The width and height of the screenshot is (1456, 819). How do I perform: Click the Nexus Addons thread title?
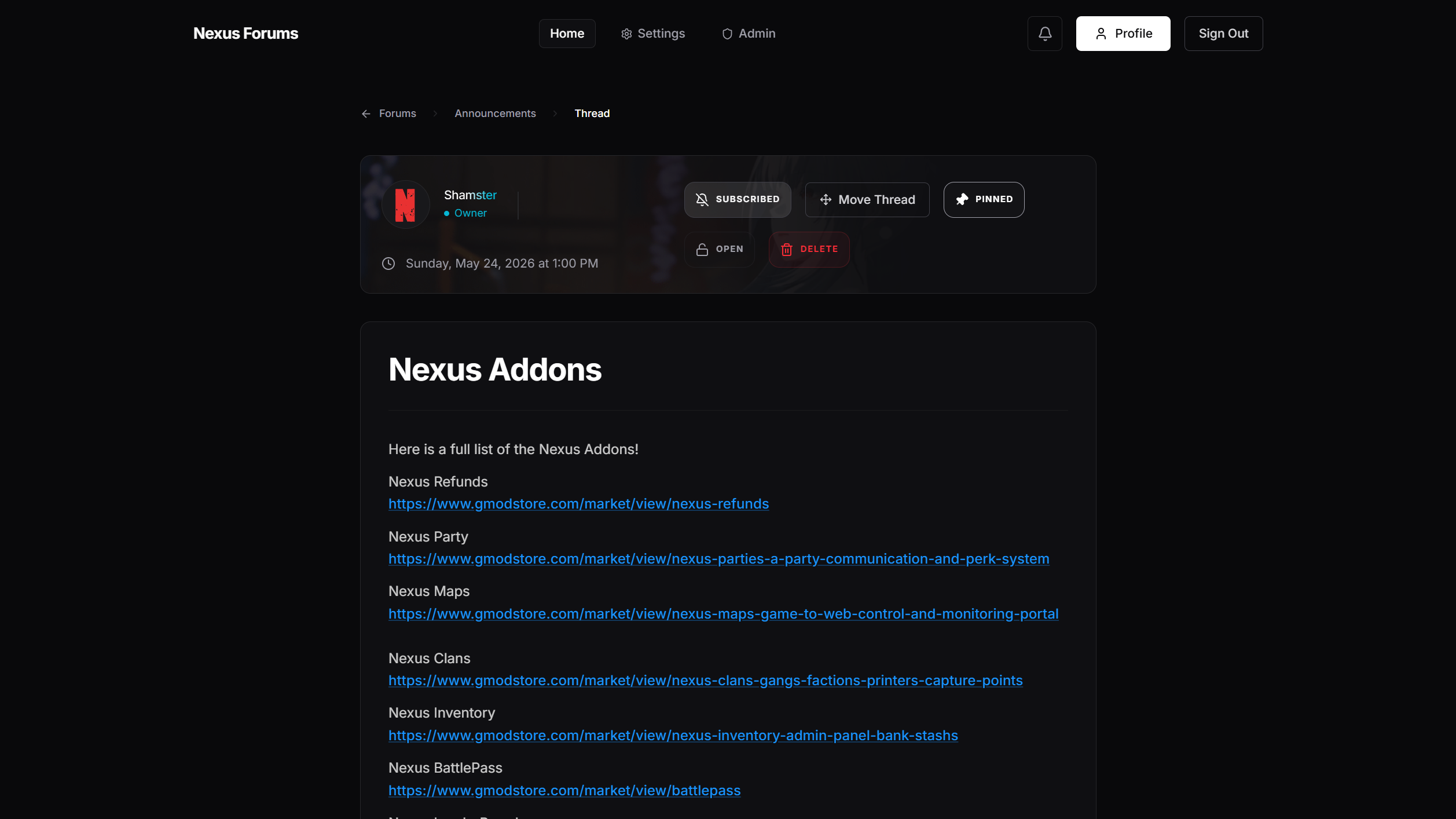(495, 370)
